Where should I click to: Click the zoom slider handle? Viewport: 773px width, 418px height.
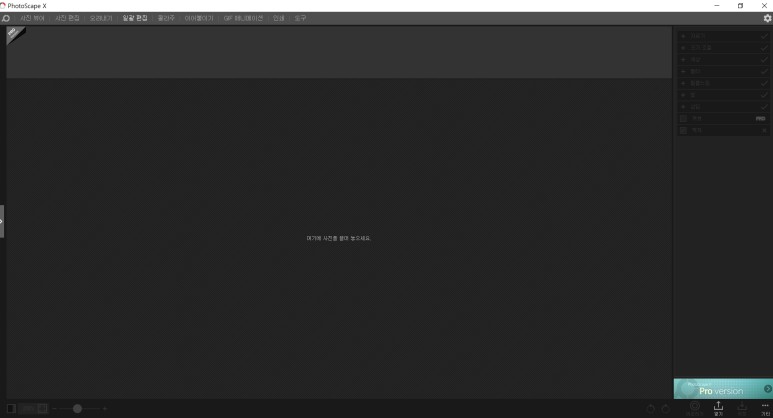77,409
